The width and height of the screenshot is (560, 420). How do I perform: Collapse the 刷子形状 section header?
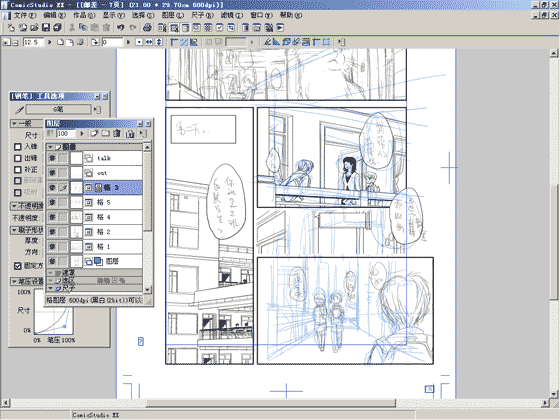pyautogui.click(x=14, y=230)
